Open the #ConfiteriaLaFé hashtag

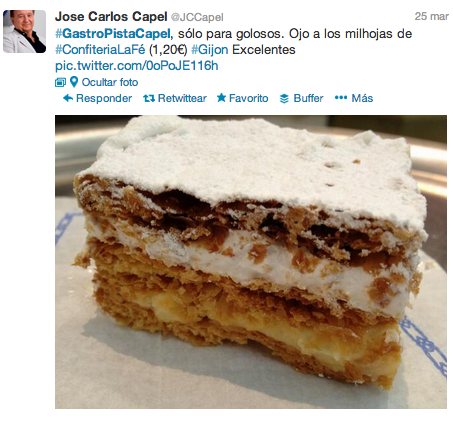coord(100,50)
